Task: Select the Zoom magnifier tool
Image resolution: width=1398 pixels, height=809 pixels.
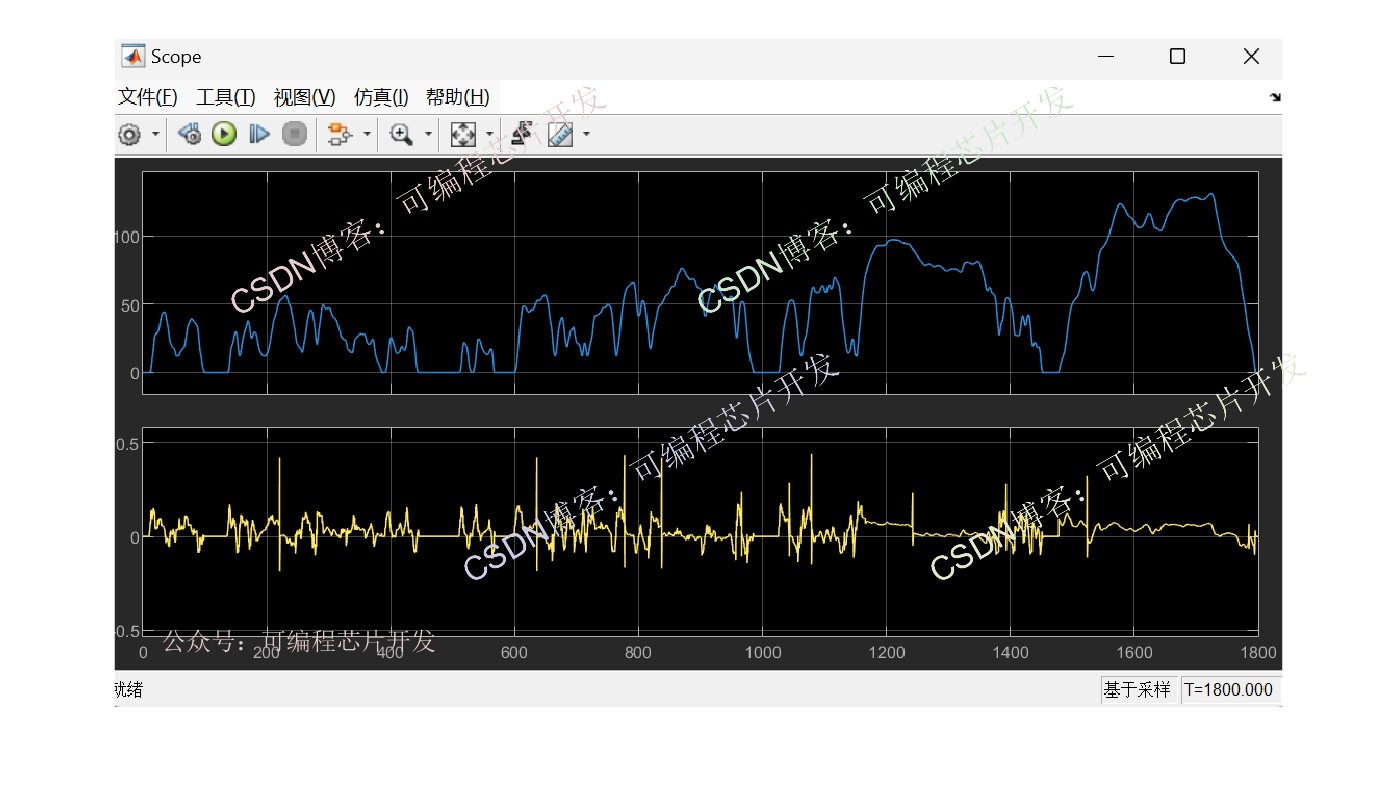Action: tap(402, 134)
